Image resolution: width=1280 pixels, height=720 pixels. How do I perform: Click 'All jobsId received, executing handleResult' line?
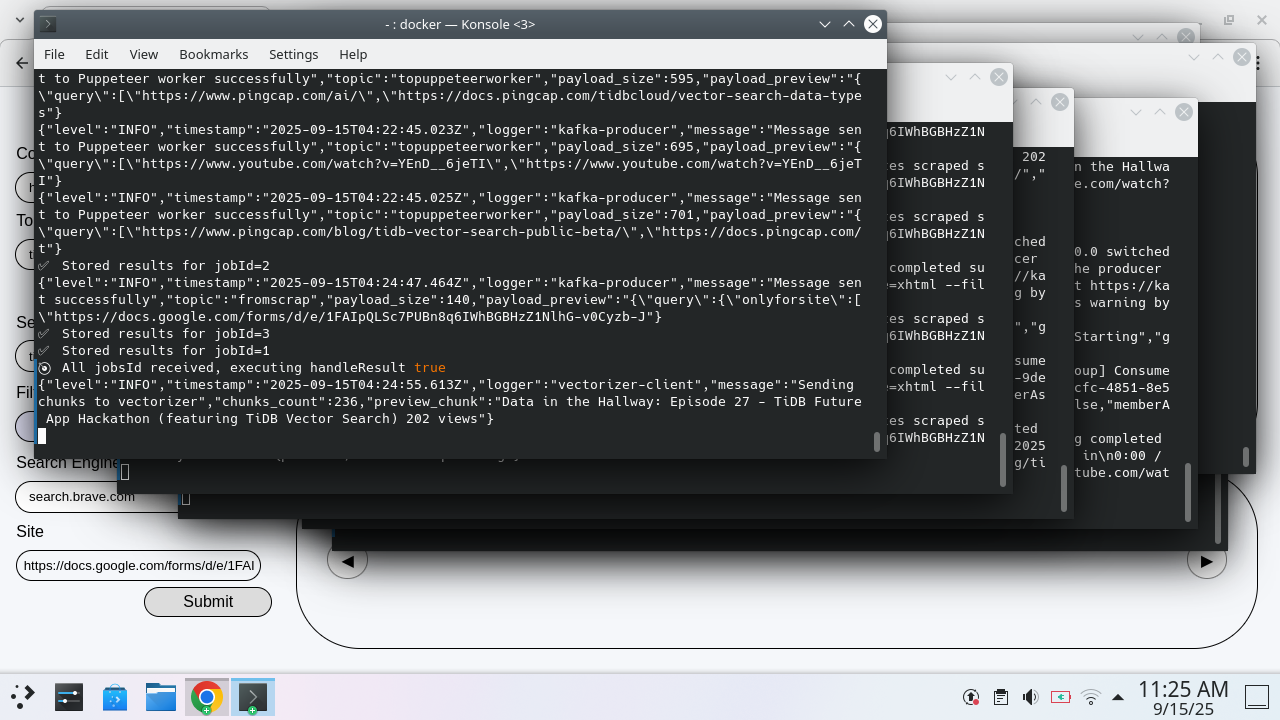(242, 368)
